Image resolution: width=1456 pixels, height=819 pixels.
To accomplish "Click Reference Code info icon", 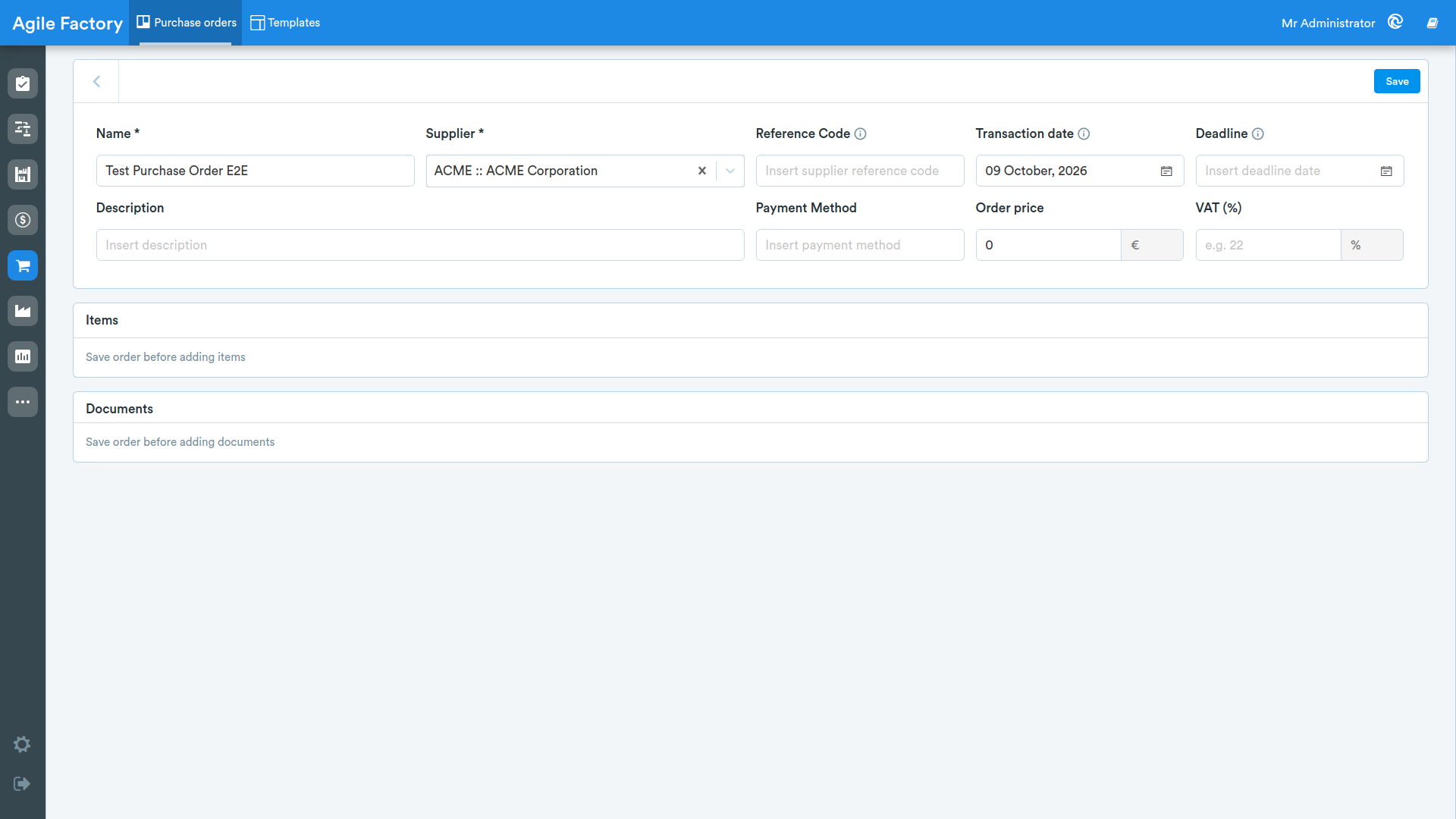I will tap(861, 134).
